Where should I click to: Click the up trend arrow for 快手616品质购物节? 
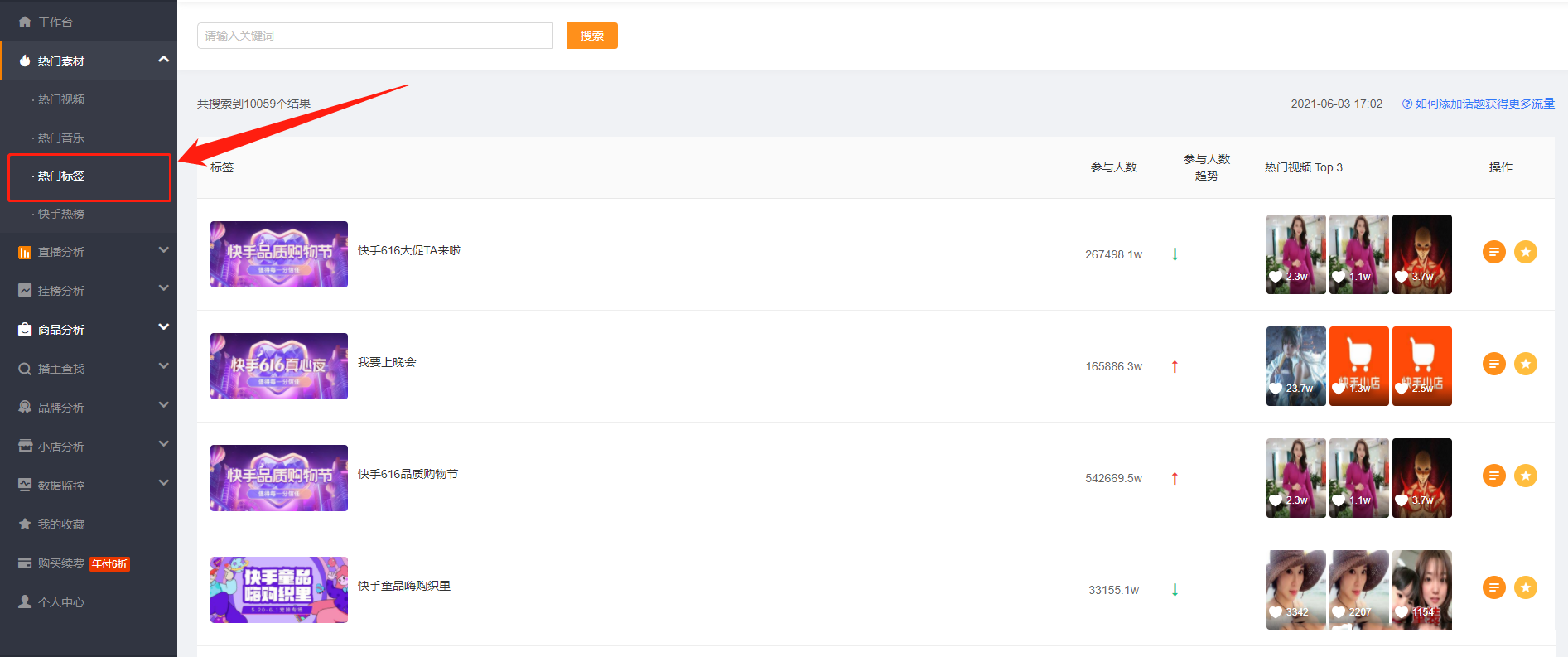click(1175, 478)
